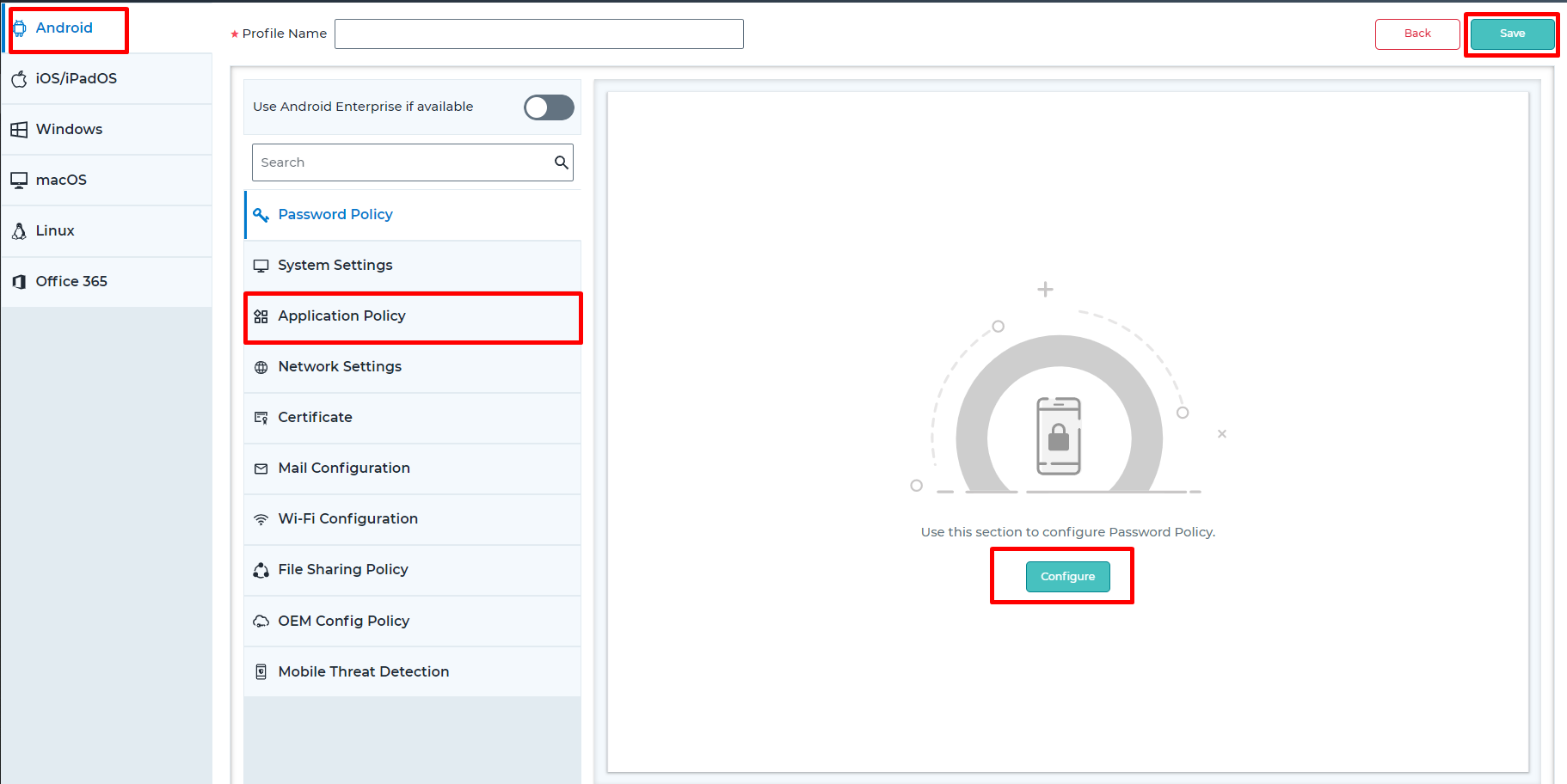
Task: Select the Wi-Fi Configuration signal icon
Action: pos(261,518)
